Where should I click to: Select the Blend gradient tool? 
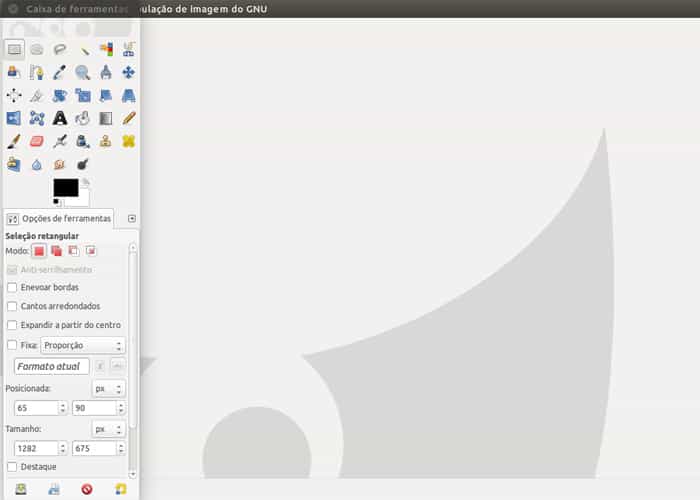[x=106, y=118]
